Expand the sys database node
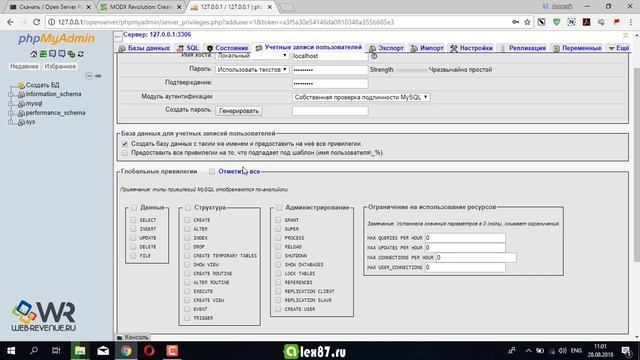 [11, 122]
